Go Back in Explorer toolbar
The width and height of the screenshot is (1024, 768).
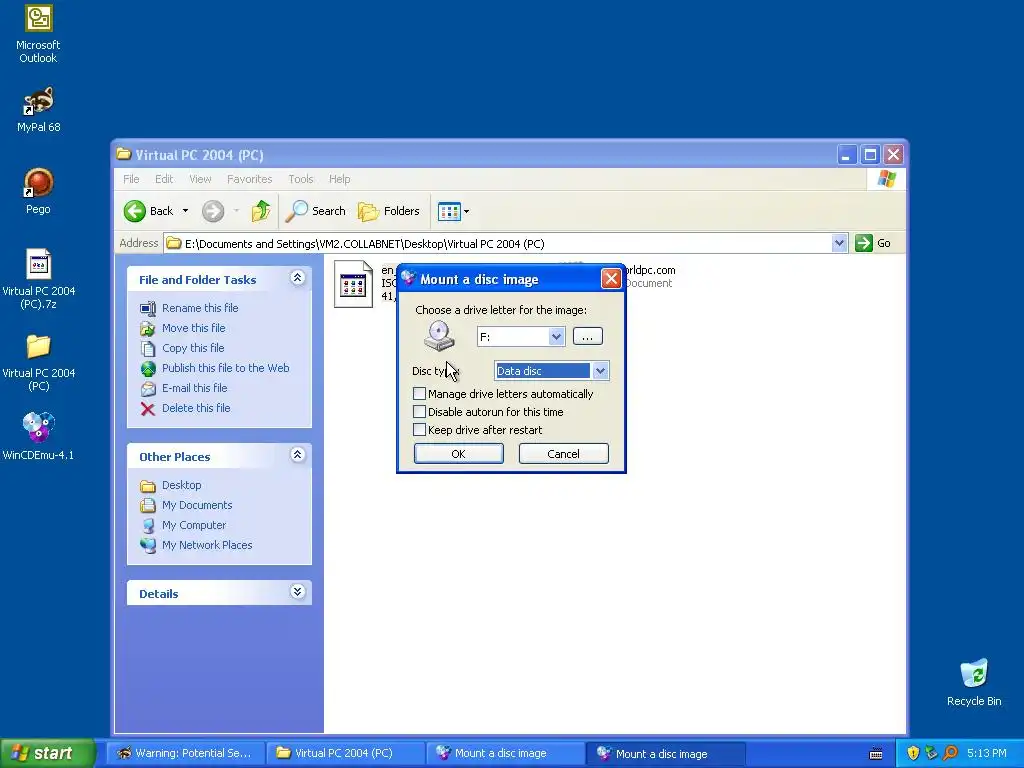[x=149, y=211]
